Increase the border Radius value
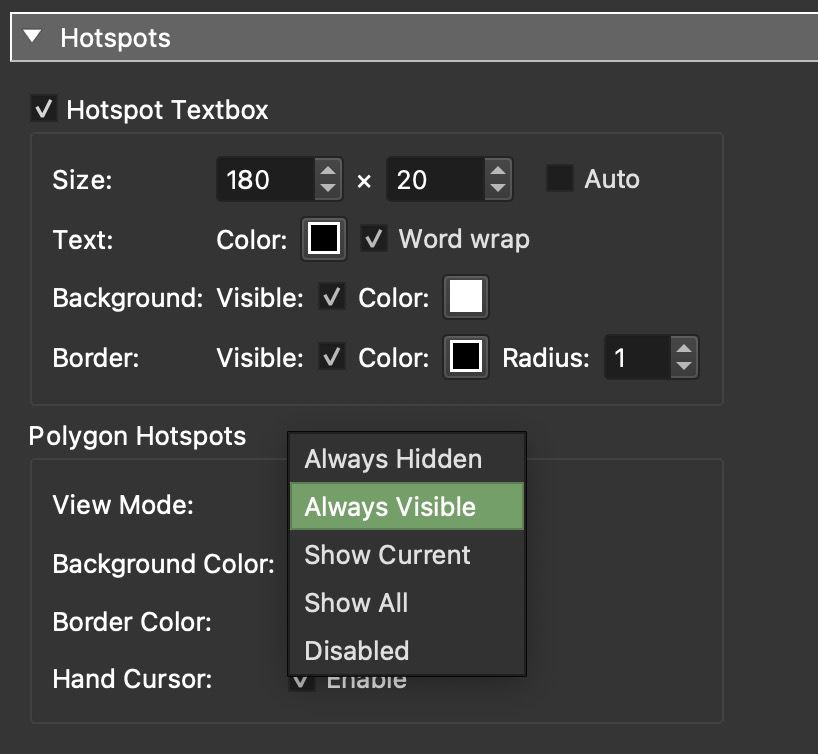This screenshot has width=818, height=754. click(x=685, y=348)
